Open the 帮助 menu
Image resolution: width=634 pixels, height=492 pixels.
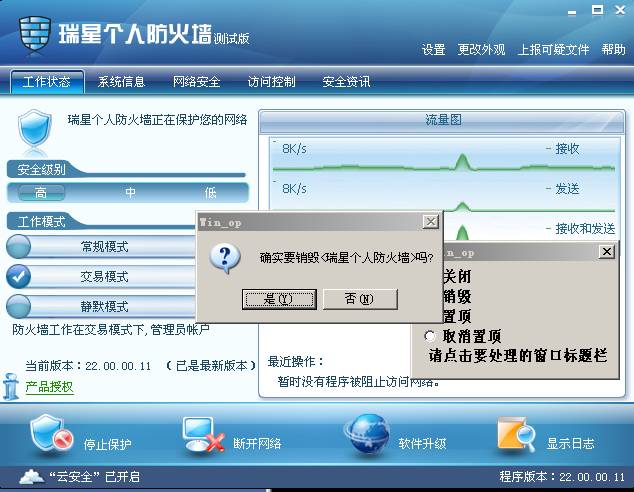613,50
